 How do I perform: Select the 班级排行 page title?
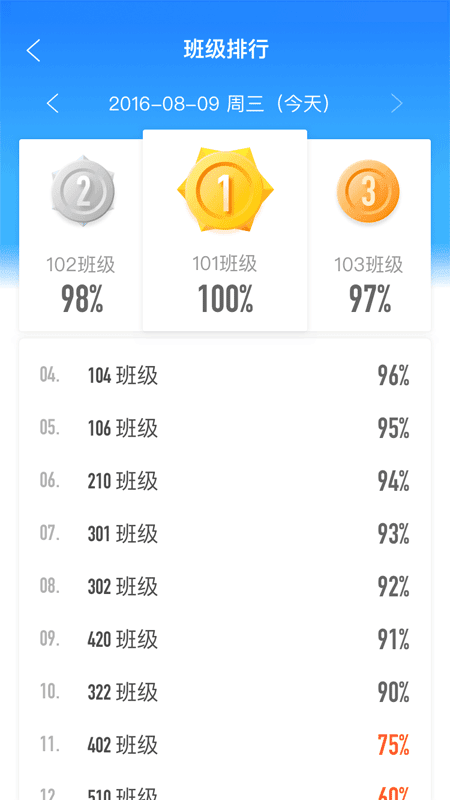click(x=226, y=50)
